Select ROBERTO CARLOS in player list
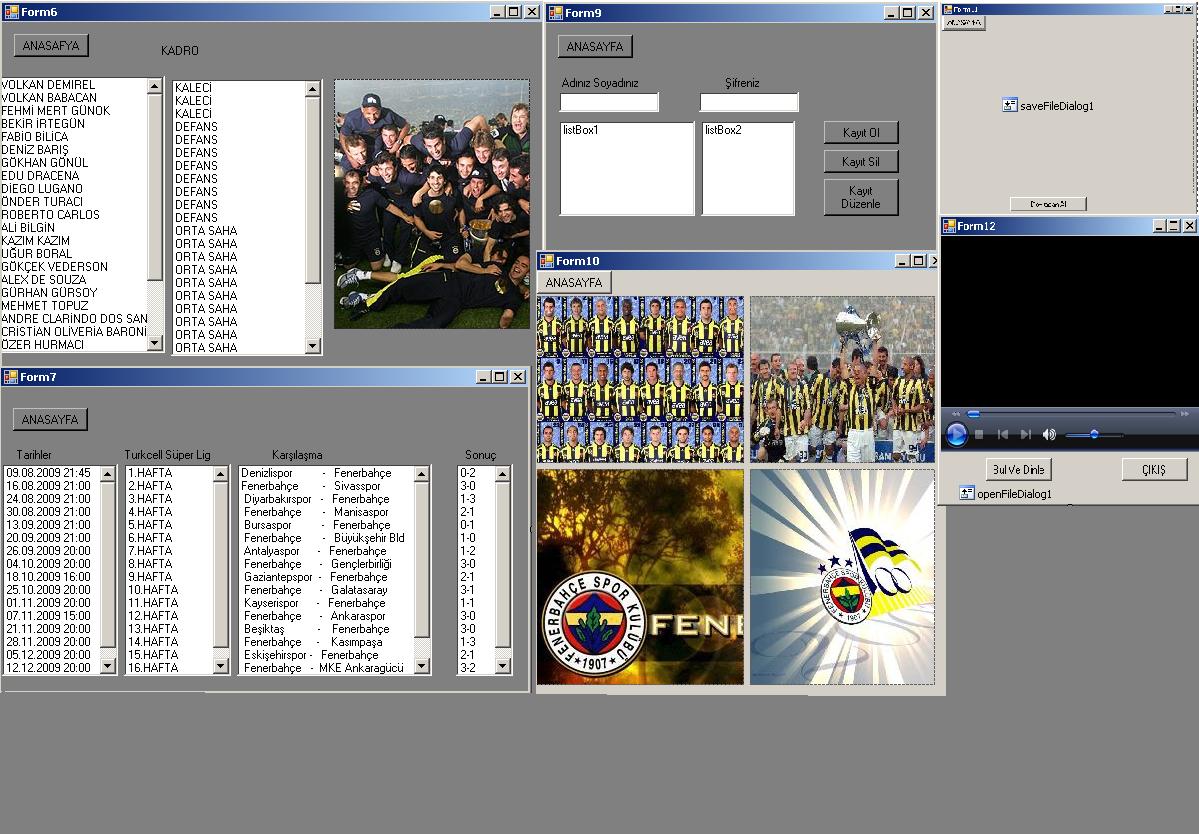1199x834 pixels. coord(50,214)
